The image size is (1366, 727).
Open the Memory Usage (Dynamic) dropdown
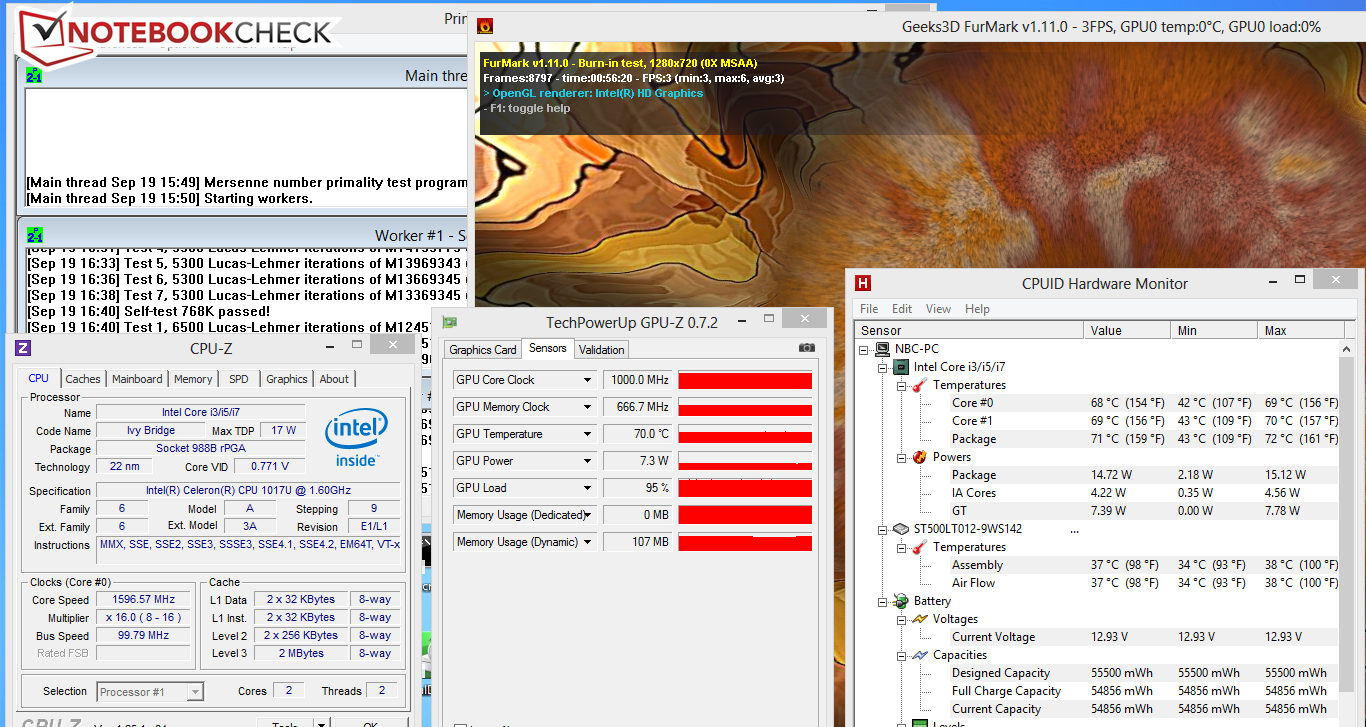(588, 542)
